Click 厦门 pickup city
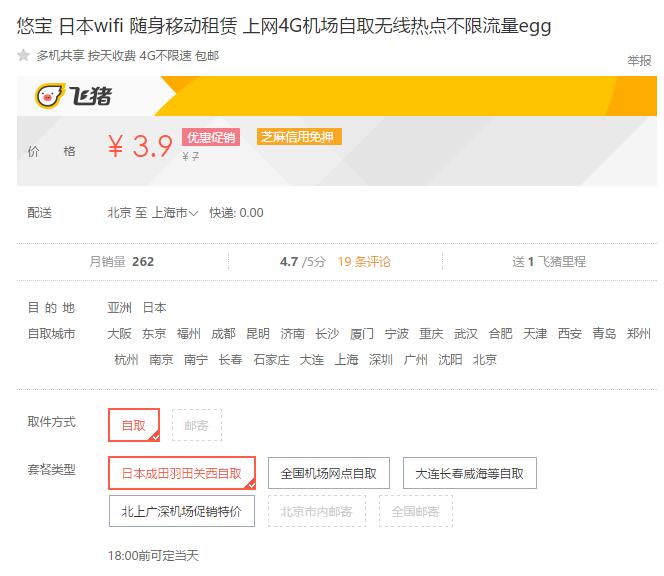 pos(362,334)
